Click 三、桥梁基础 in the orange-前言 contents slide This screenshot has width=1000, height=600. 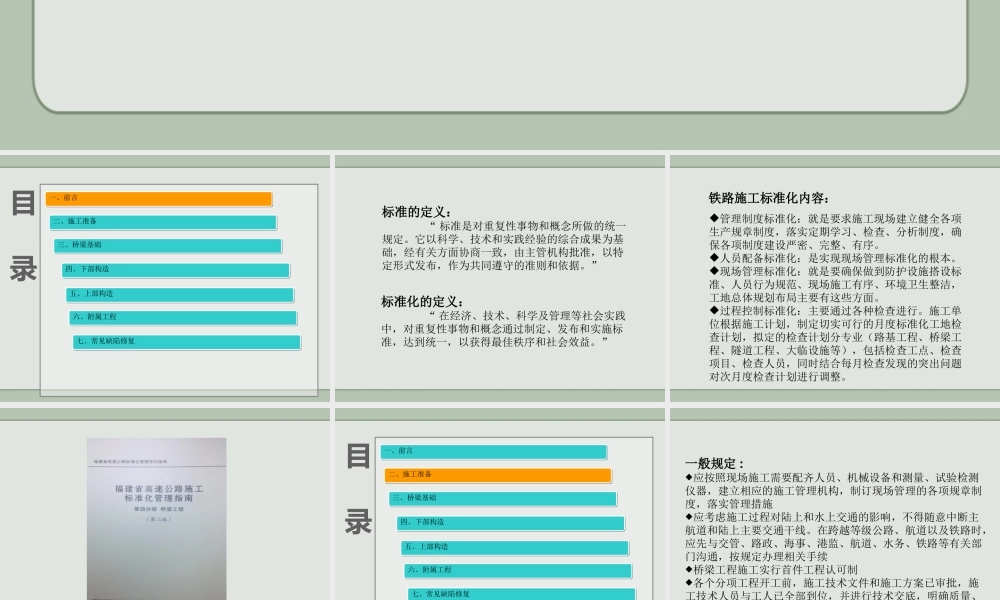(168, 246)
